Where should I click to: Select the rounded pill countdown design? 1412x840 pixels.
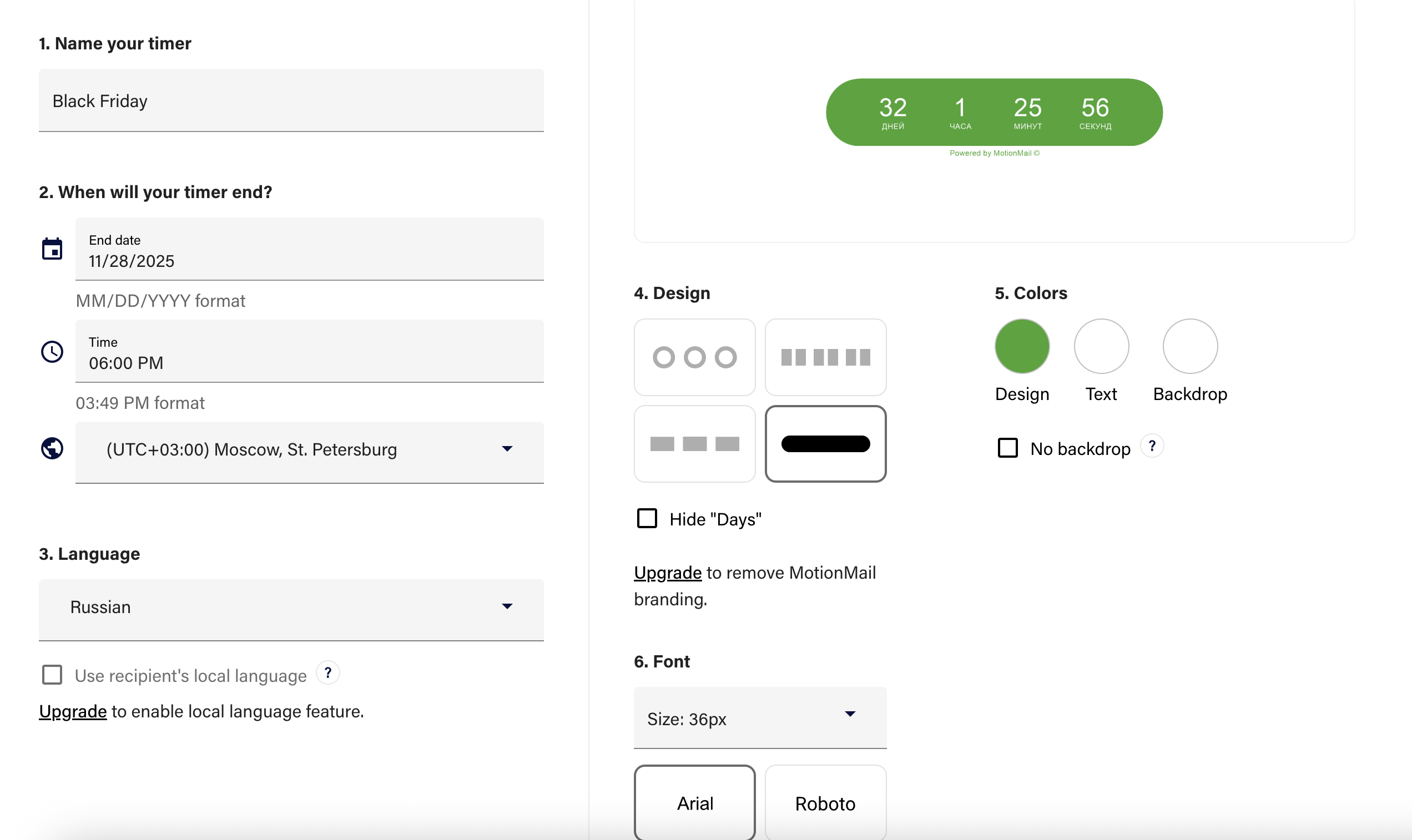pyautogui.click(x=825, y=444)
